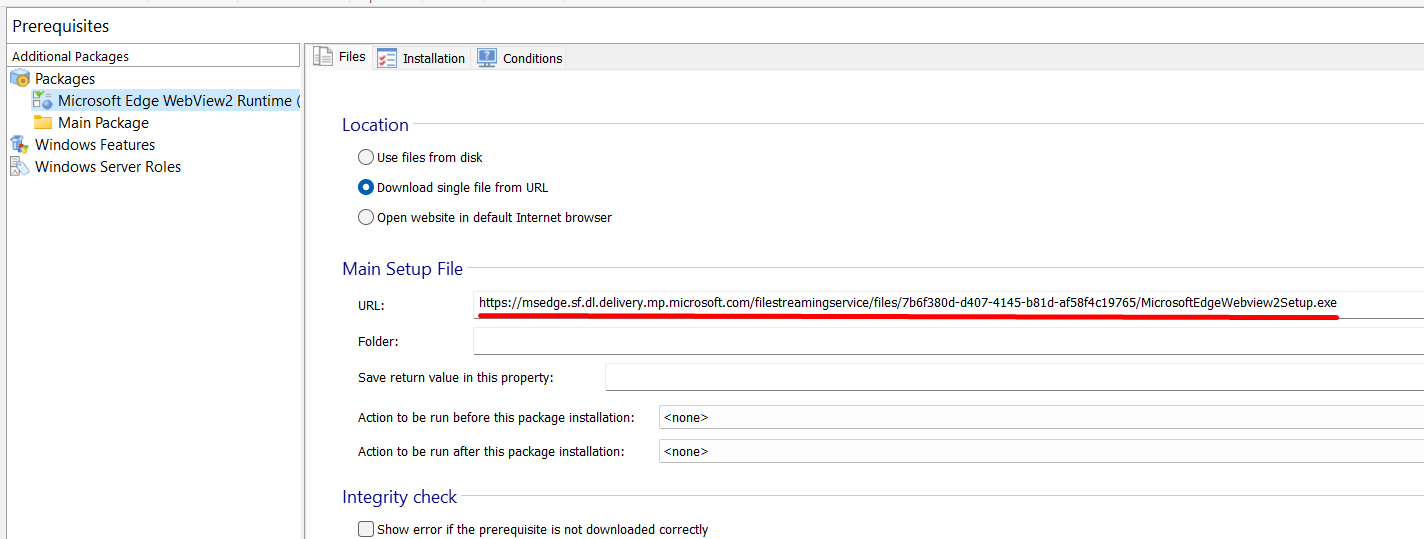This screenshot has height=539, width=1424.
Task: Select Download single file from URL
Action: [366, 187]
